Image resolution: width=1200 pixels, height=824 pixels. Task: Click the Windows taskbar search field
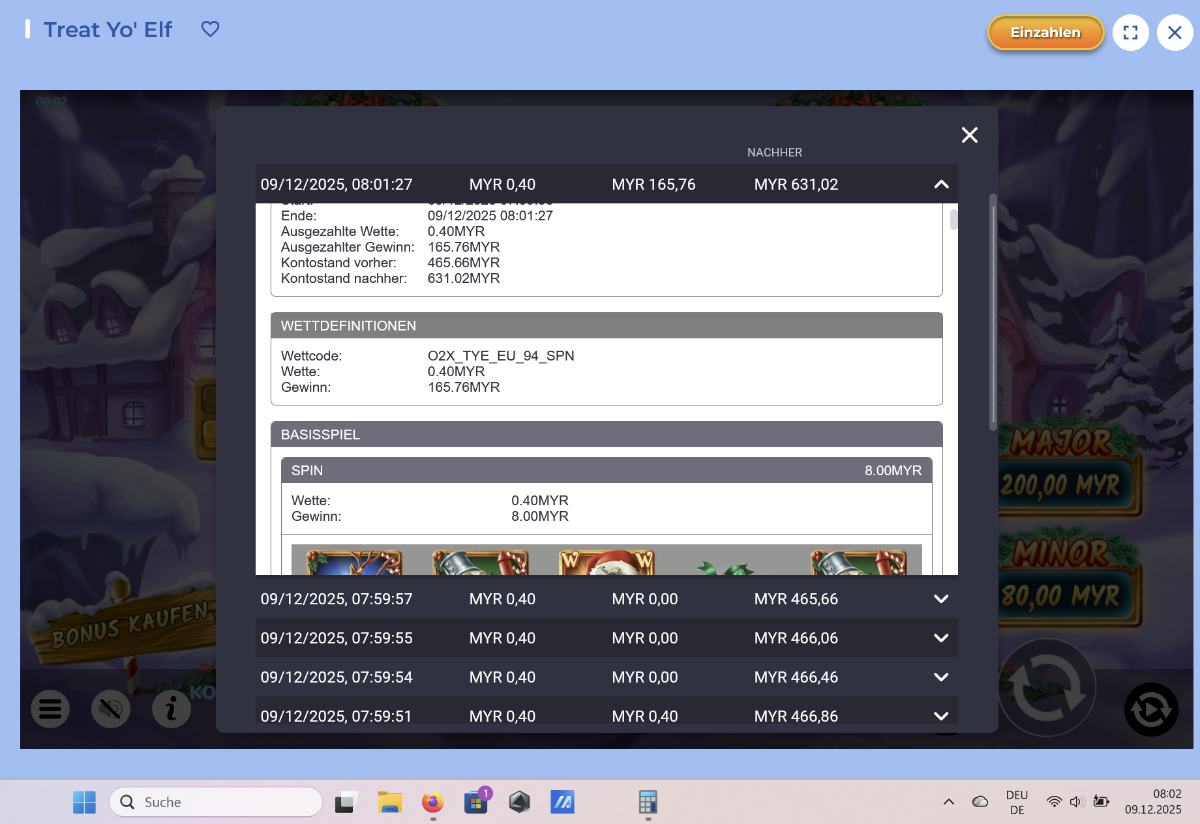(x=215, y=802)
